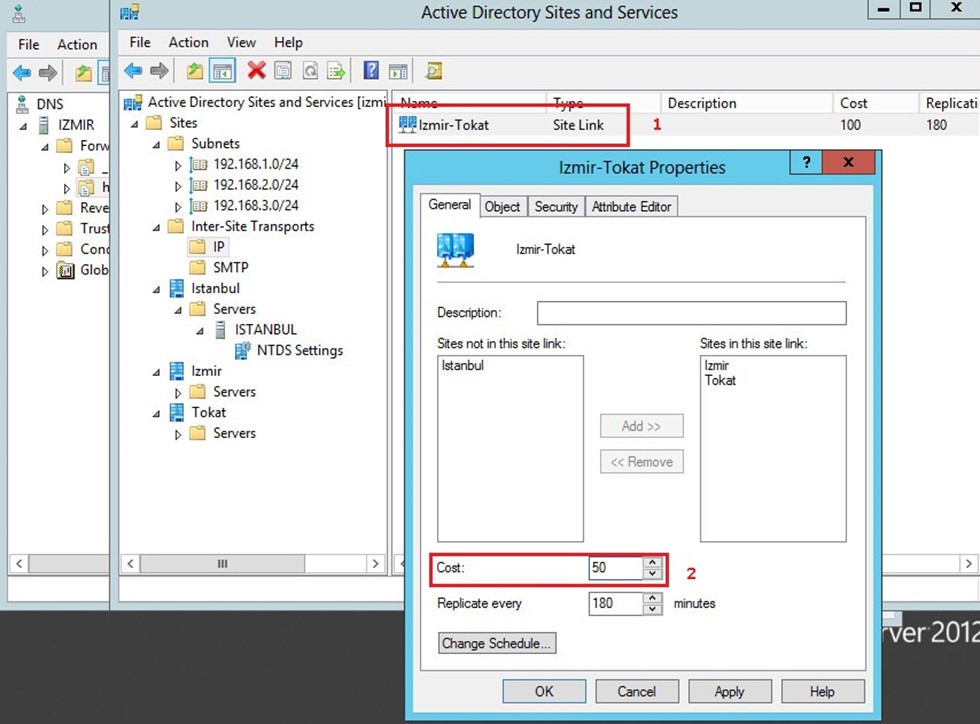Click the Show/Hide Action Pane icon

click(398, 71)
